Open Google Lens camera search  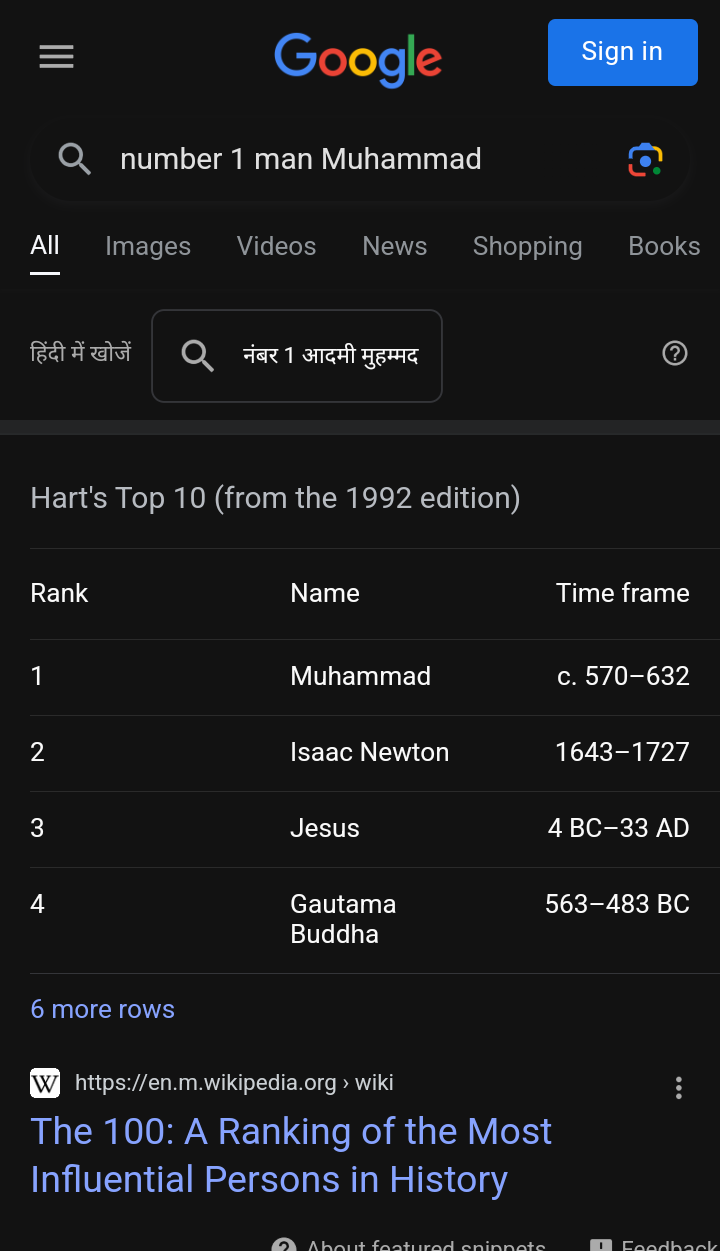645,160
